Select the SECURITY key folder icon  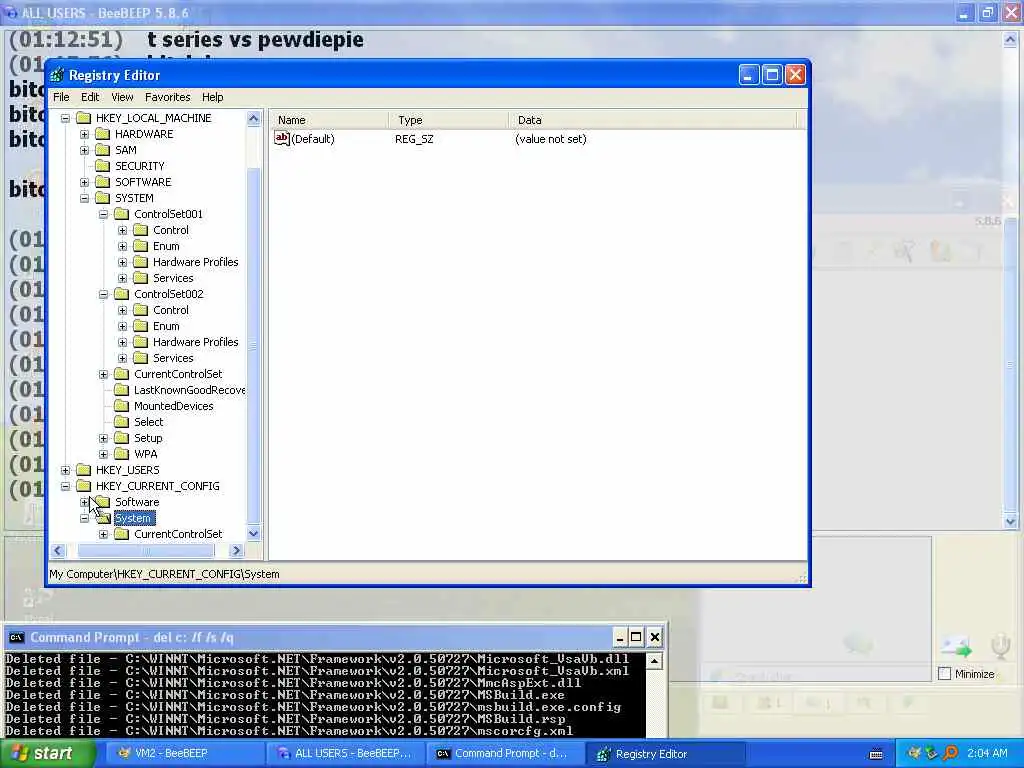[x=103, y=166]
